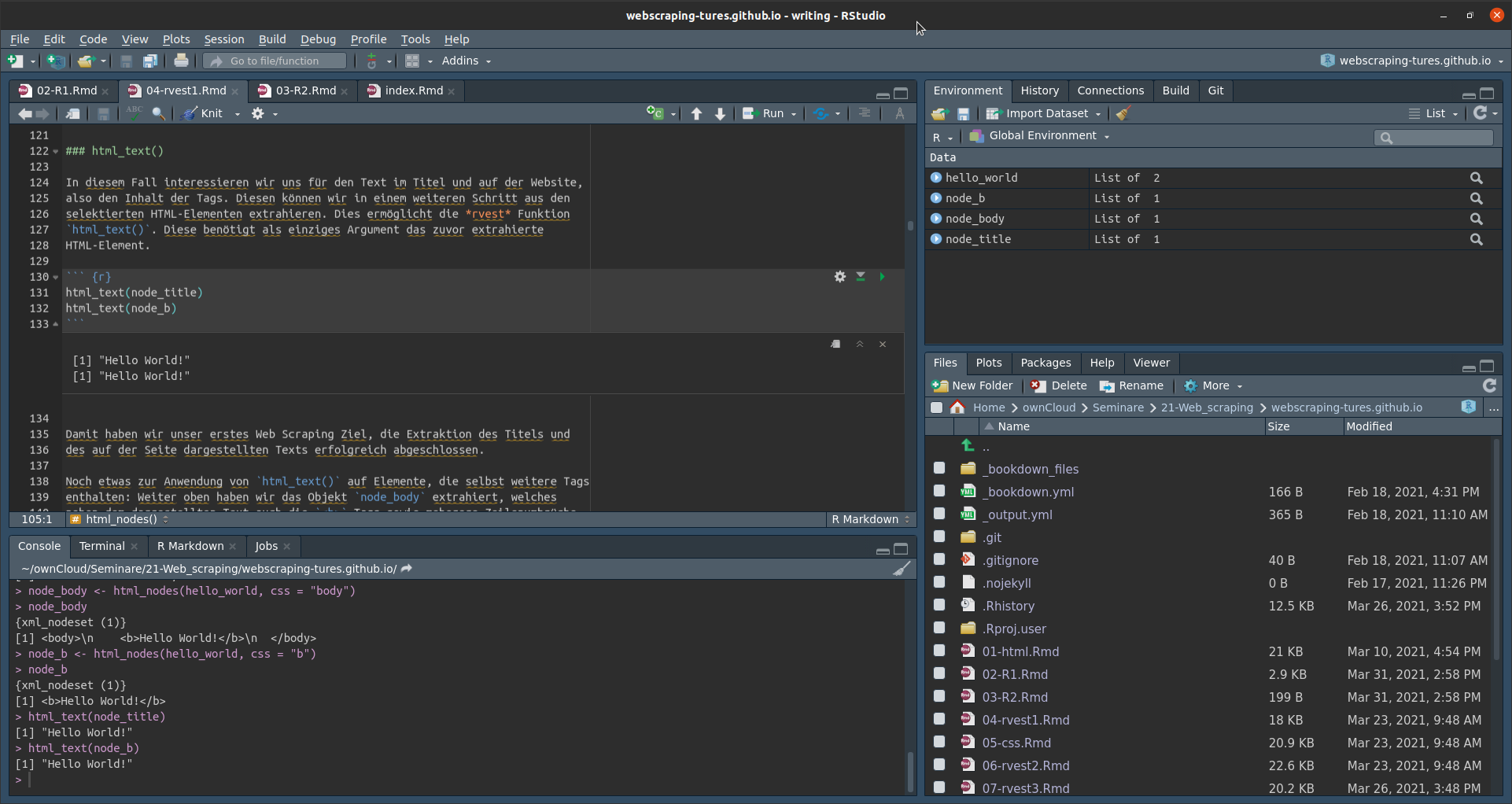Go to previous chunk up arrow
The image size is (1512, 804).
(696, 113)
